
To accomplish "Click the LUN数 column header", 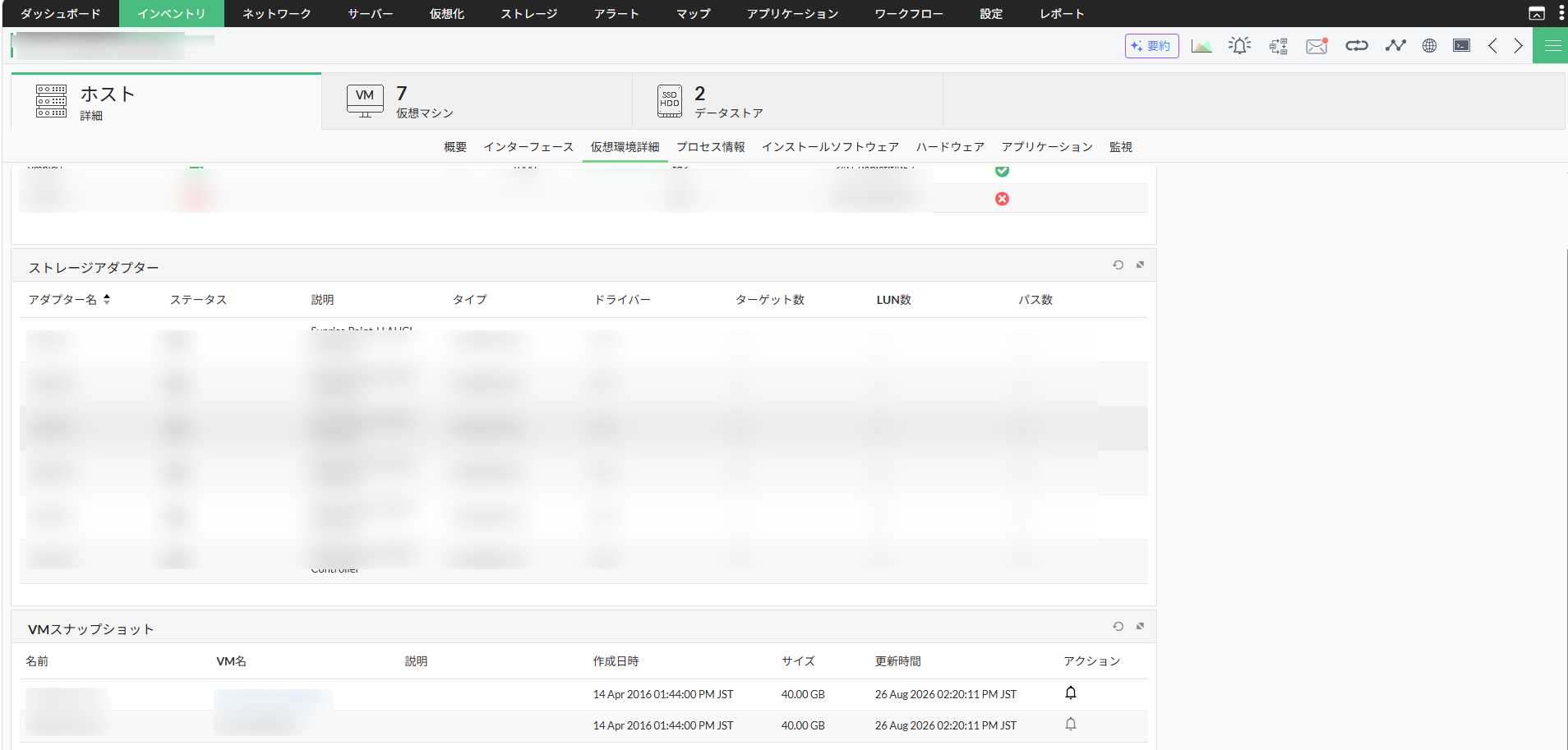I will [894, 300].
